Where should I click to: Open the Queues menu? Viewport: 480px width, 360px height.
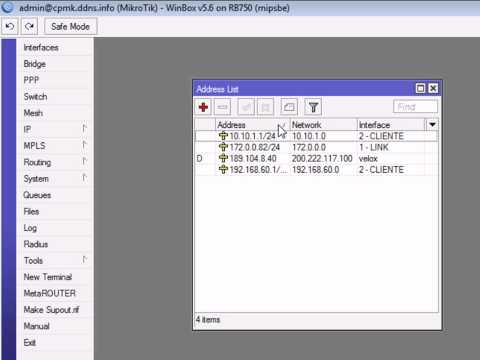[55, 195]
